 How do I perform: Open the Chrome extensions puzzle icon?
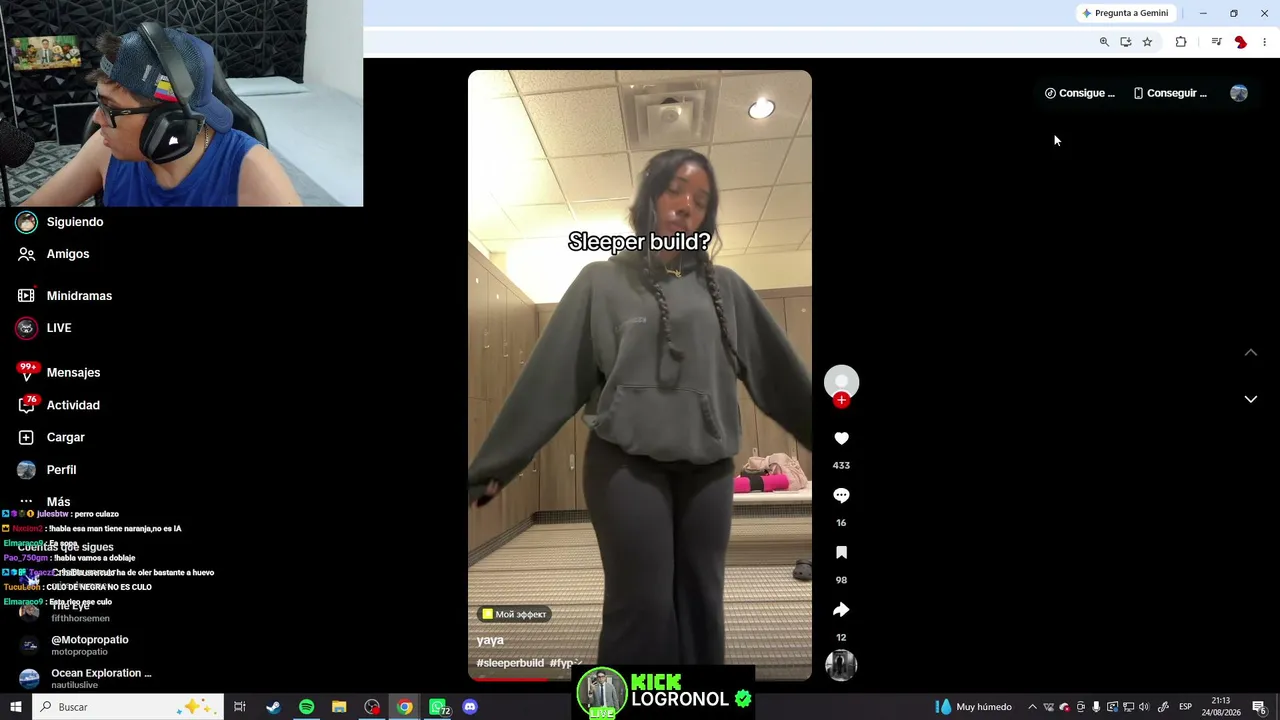coord(1181,42)
